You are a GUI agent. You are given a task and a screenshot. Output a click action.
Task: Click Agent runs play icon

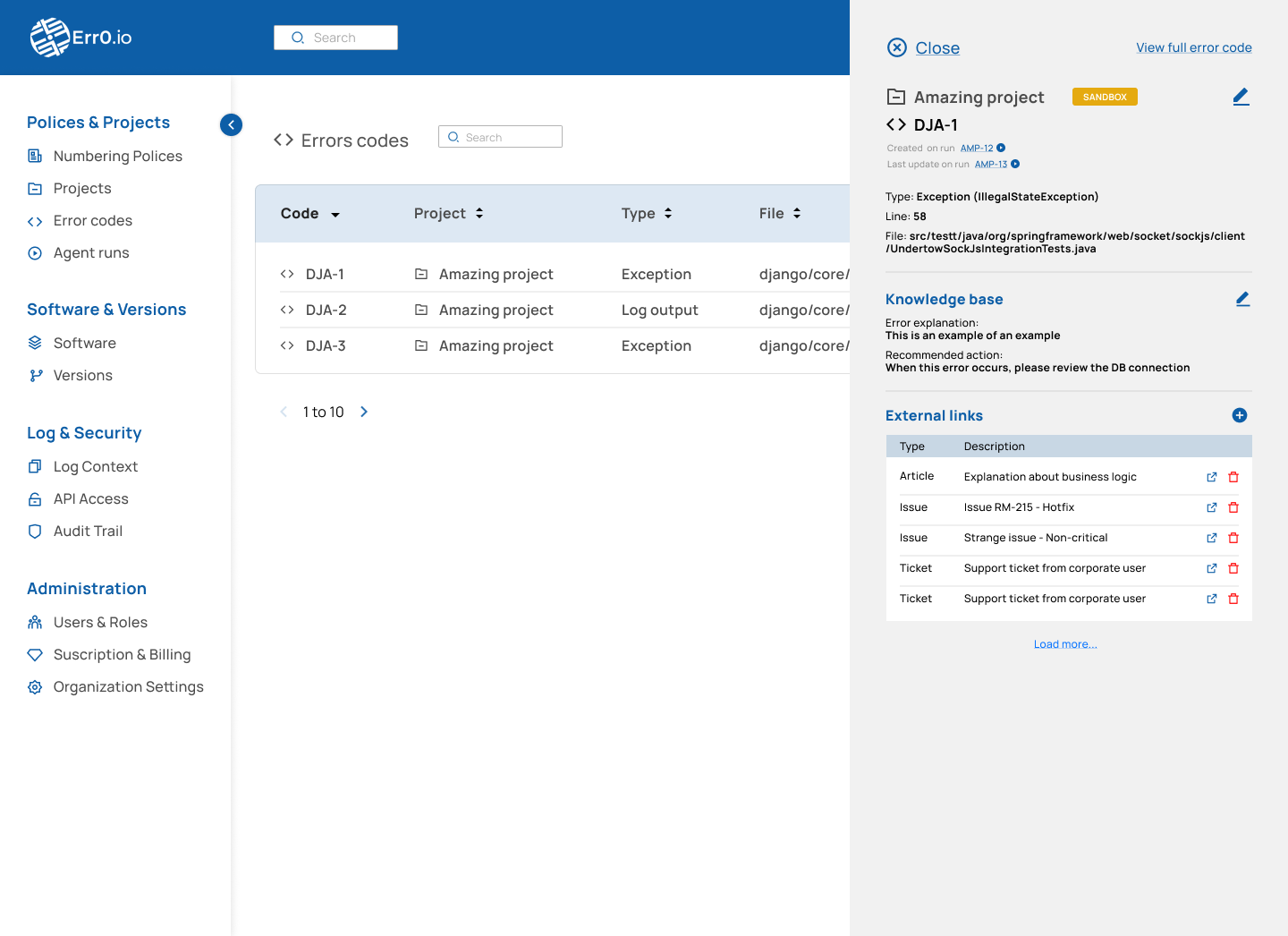[35, 253]
